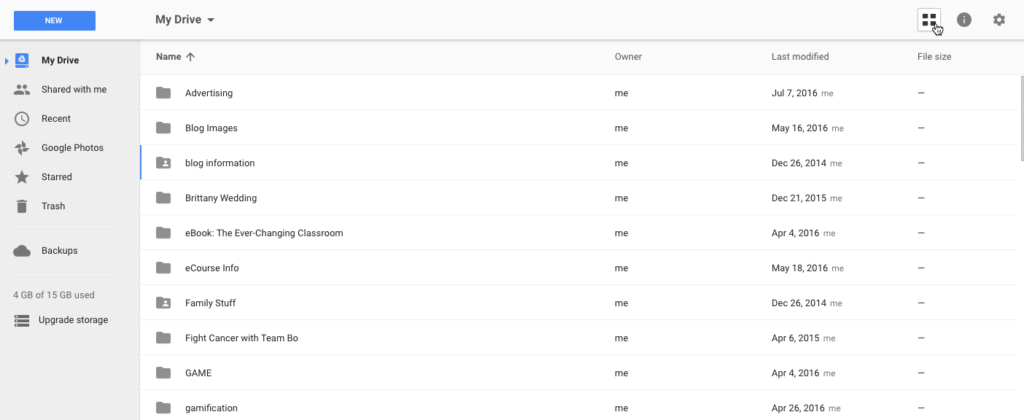Click the Blog Images folder icon
Screen dimensions: 1024x420
coord(163,128)
